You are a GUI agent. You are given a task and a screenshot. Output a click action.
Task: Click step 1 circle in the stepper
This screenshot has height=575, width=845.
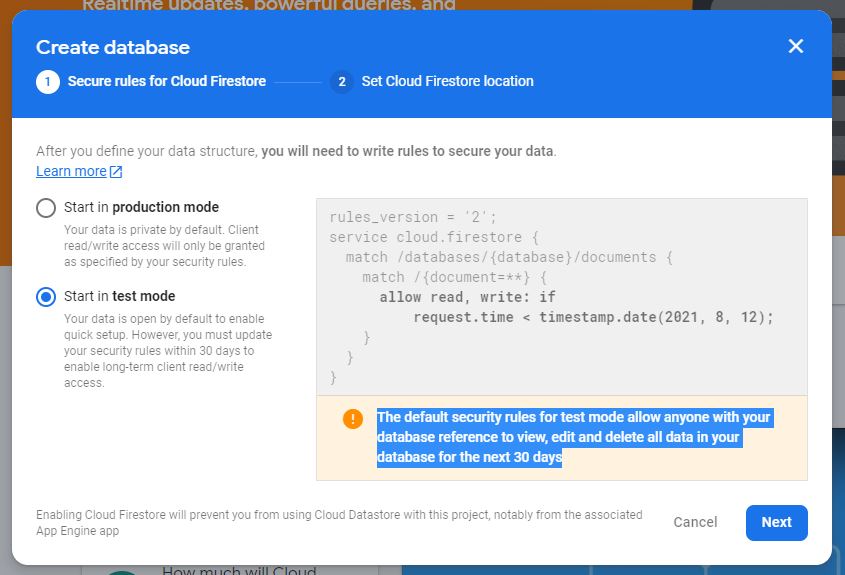(x=48, y=82)
